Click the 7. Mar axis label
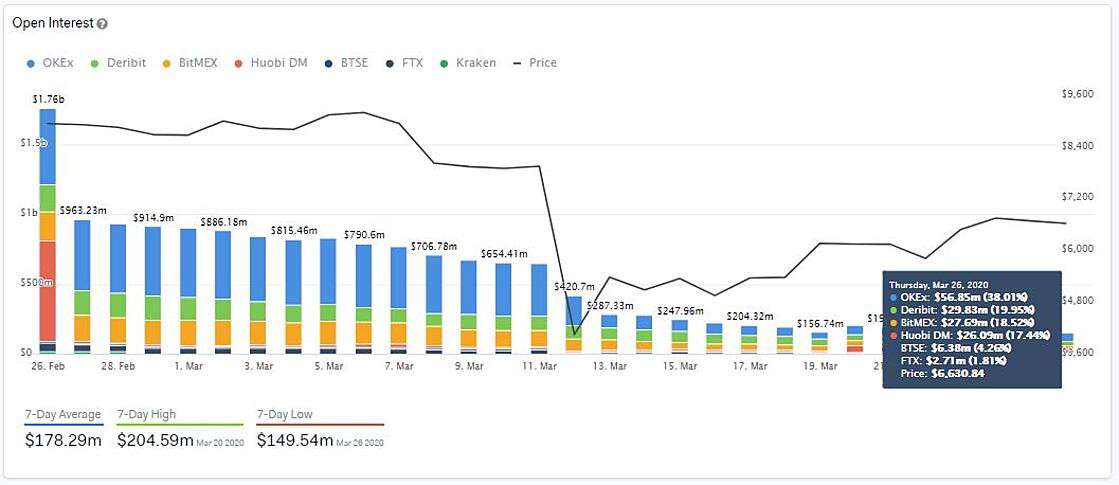The image size is (1119, 485). tap(398, 366)
